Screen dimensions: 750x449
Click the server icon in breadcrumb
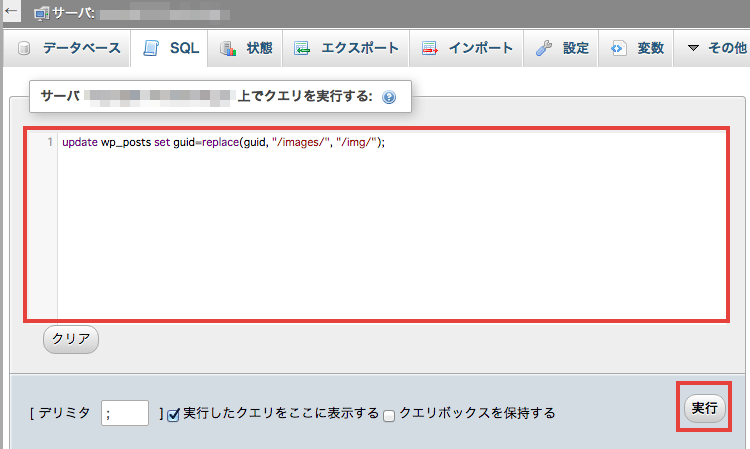42,14
